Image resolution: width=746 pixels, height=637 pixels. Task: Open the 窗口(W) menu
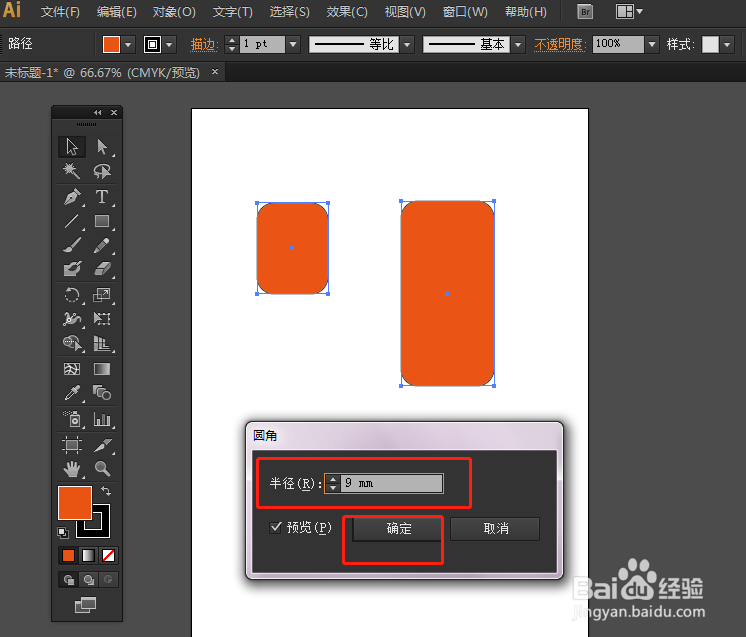(x=465, y=12)
